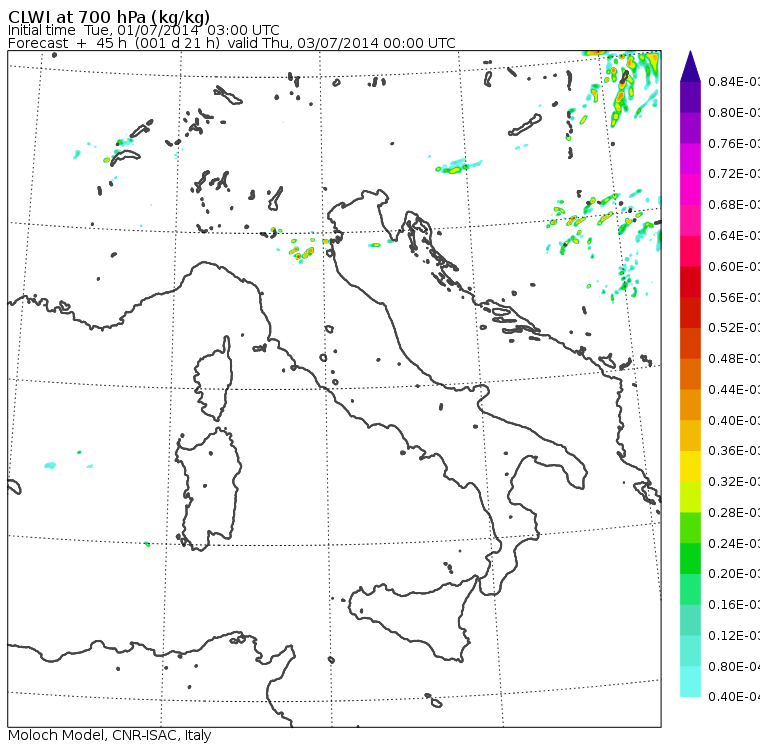Select the aqua band between 0.80E-04 and 0.12E-03
The width and height of the screenshot is (760, 749).
[x=690, y=651]
